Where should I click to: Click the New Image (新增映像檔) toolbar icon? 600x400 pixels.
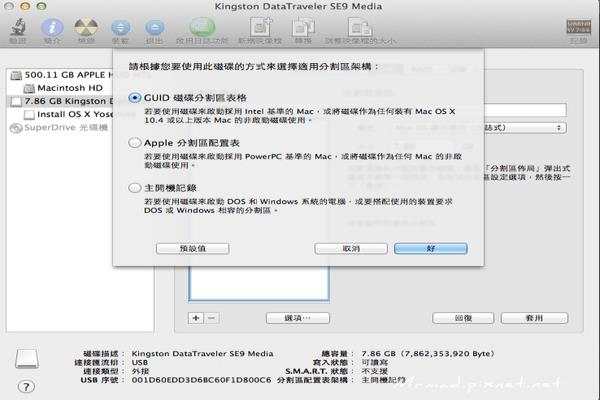click(x=260, y=27)
